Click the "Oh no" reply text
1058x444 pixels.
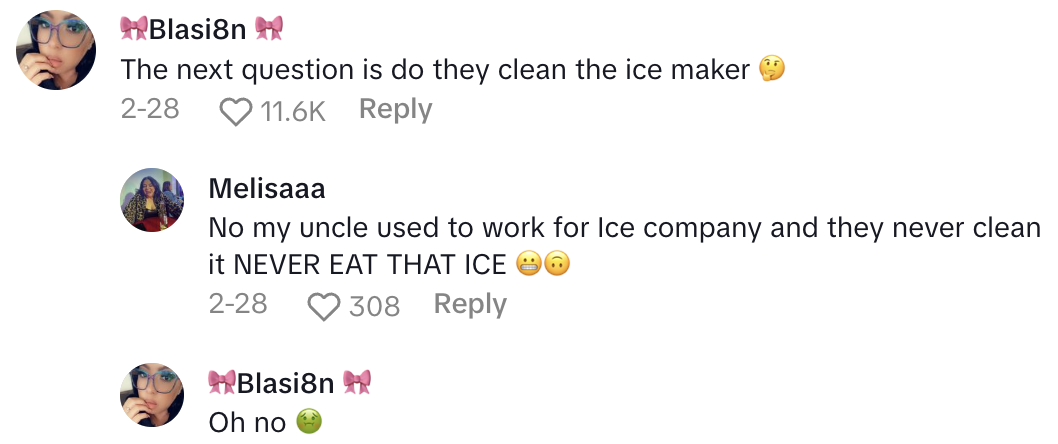point(247,423)
